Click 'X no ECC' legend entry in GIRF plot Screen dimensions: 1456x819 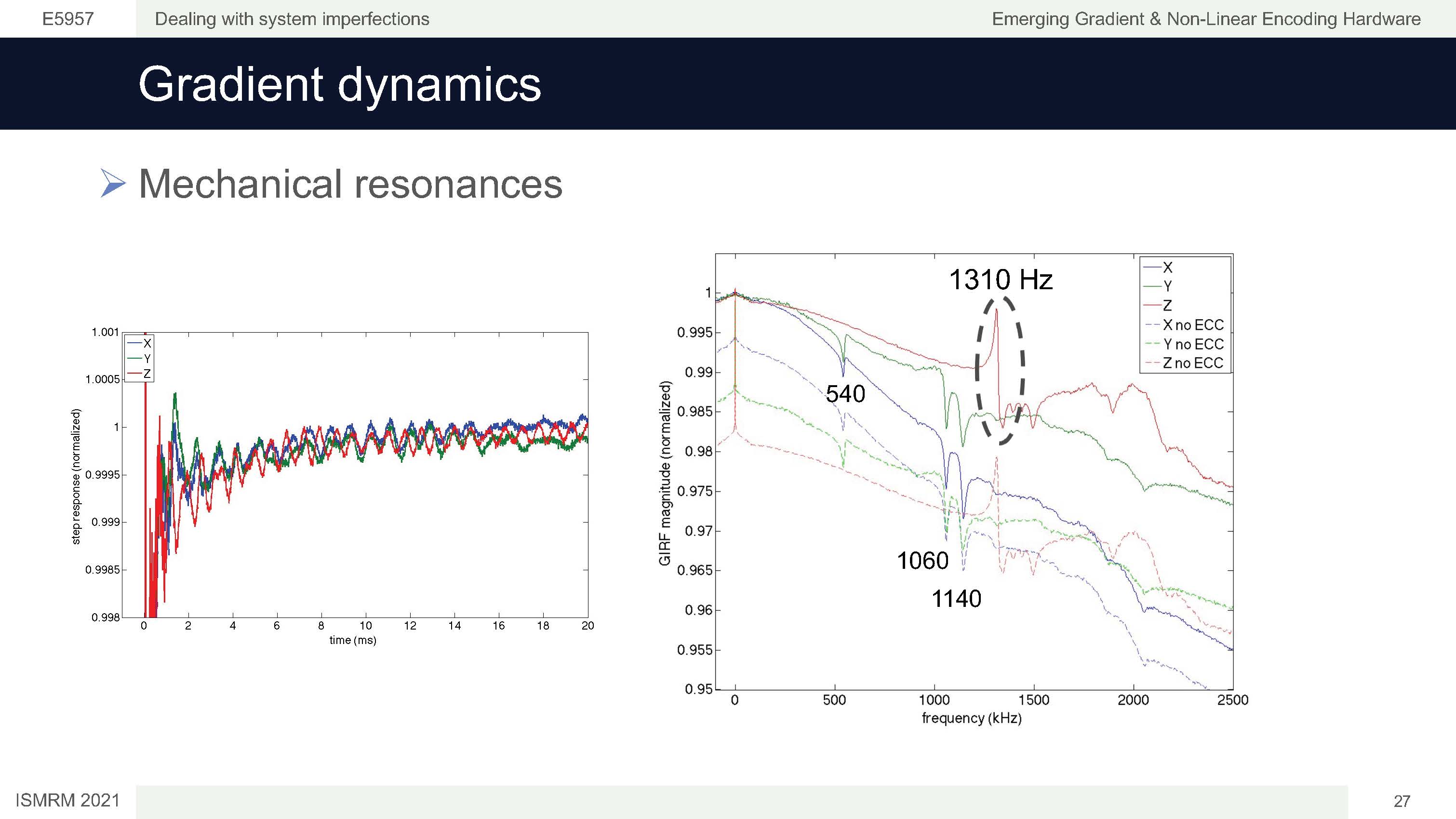(x=1192, y=325)
